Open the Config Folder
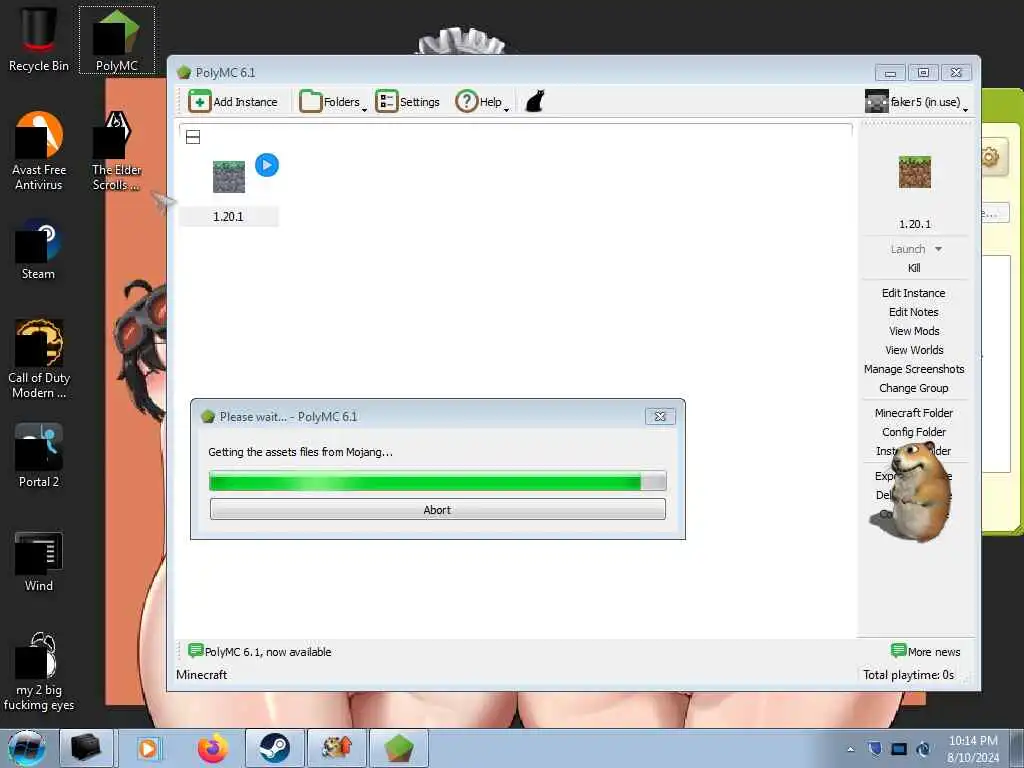1024x768 pixels. pyautogui.click(x=913, y=432)
